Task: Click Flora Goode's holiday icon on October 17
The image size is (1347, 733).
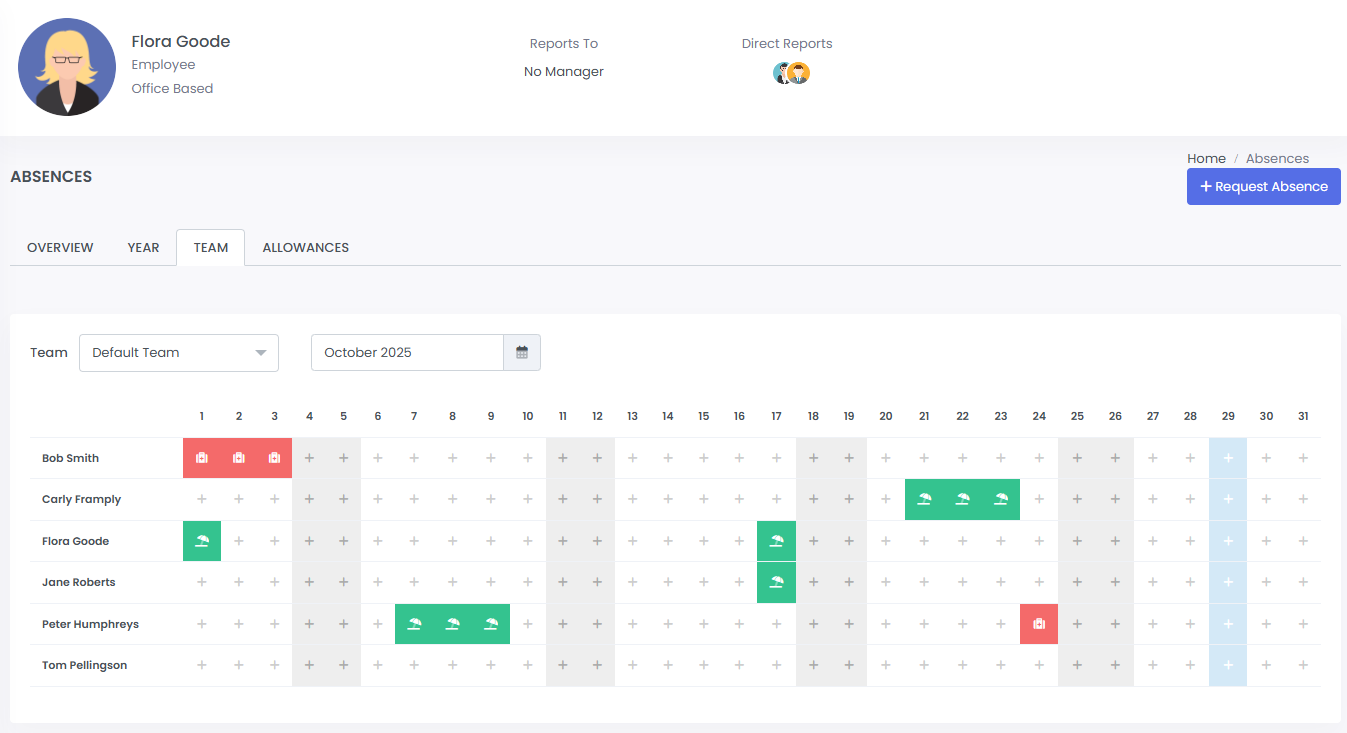Action: tap(776, 541)
